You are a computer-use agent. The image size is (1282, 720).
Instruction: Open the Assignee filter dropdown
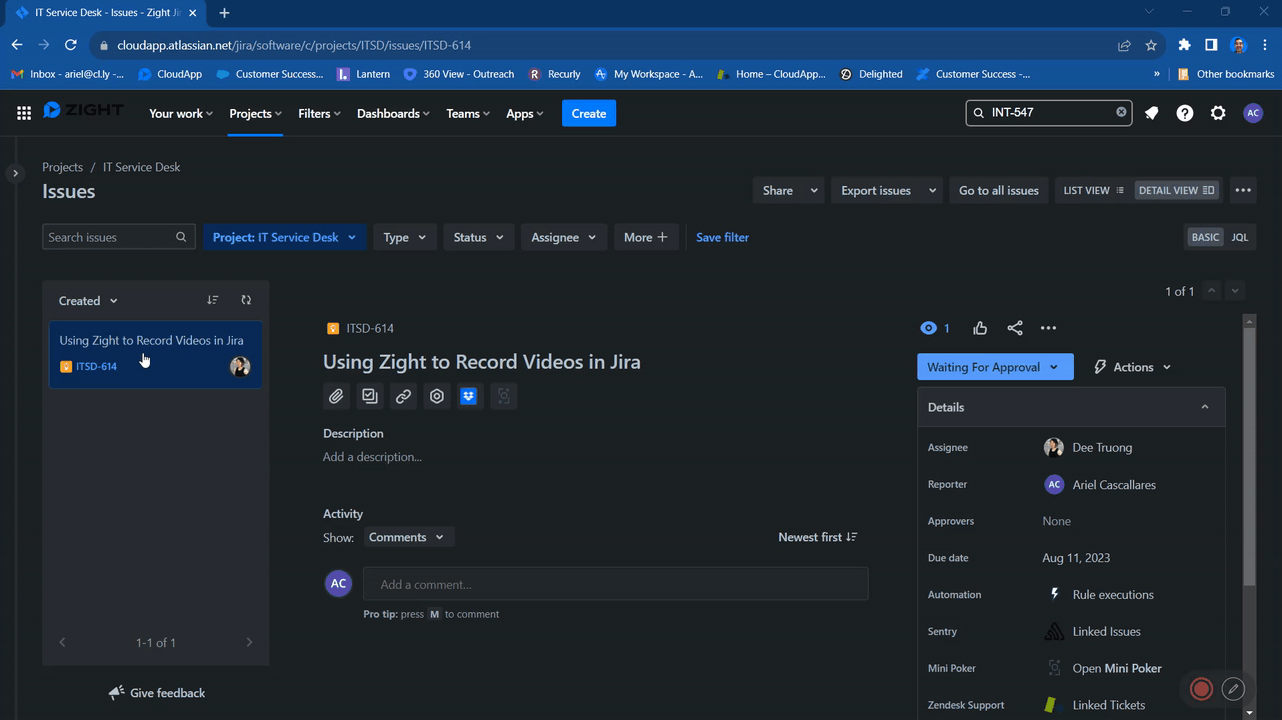[564, 237]
